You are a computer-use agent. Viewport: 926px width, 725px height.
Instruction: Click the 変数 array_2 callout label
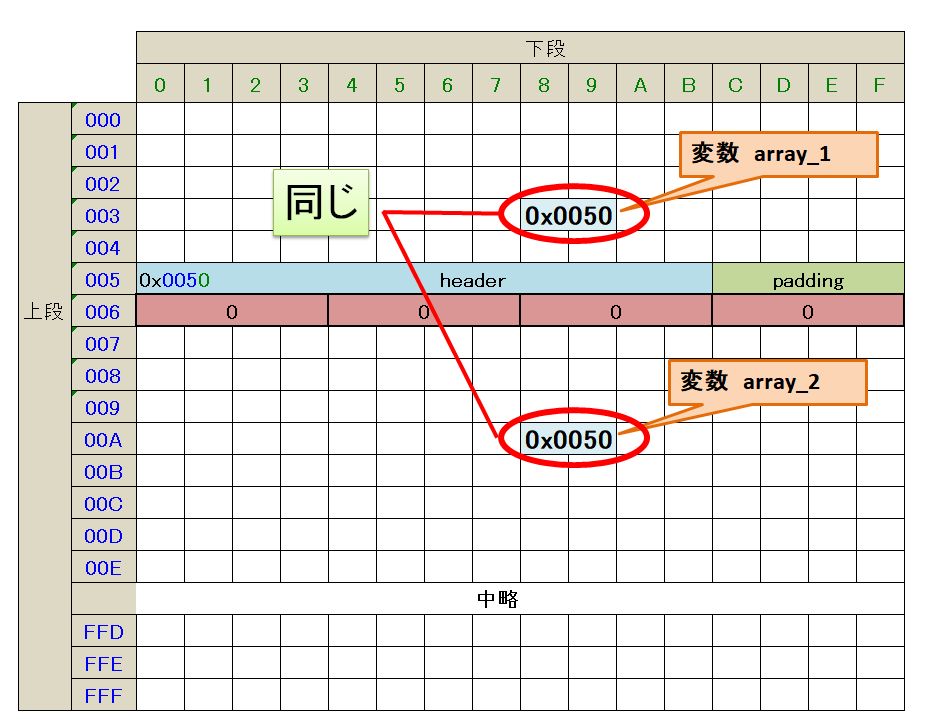click(x=766, y=382)
